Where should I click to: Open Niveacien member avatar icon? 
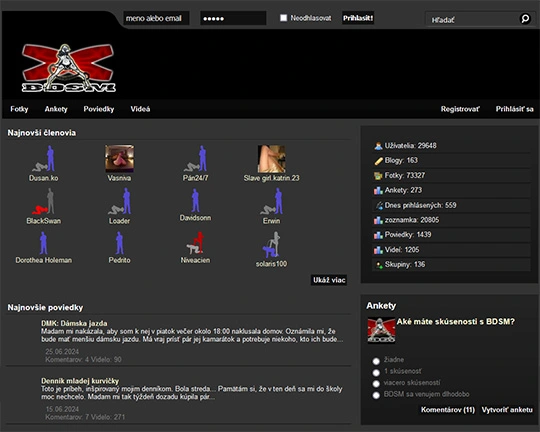pos(195,243)
